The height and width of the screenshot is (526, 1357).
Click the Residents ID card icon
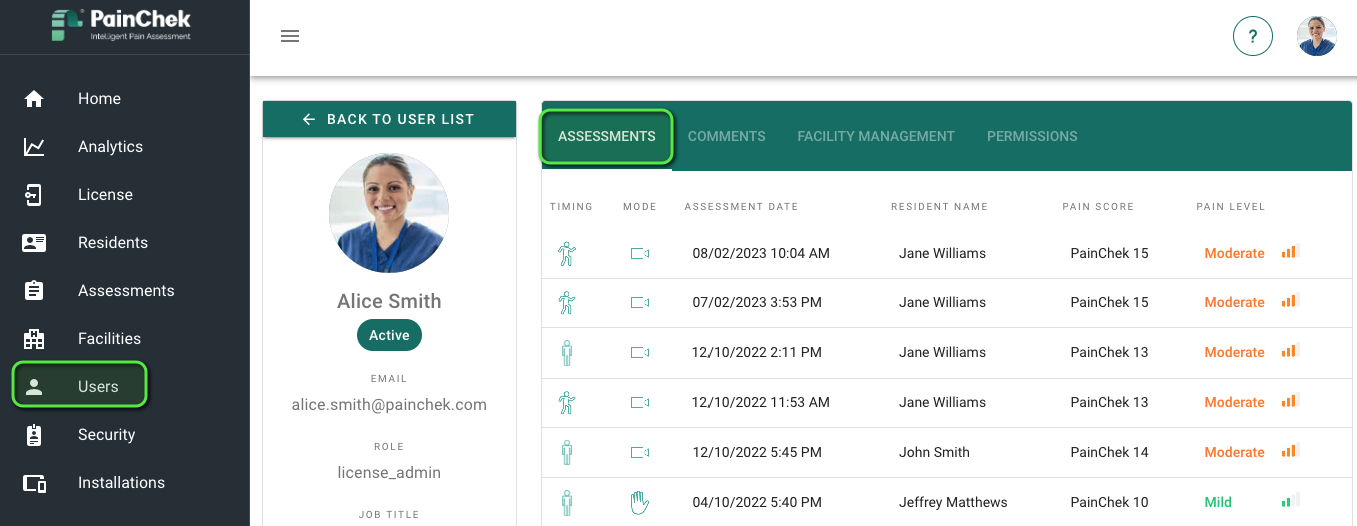pos(34,243)
